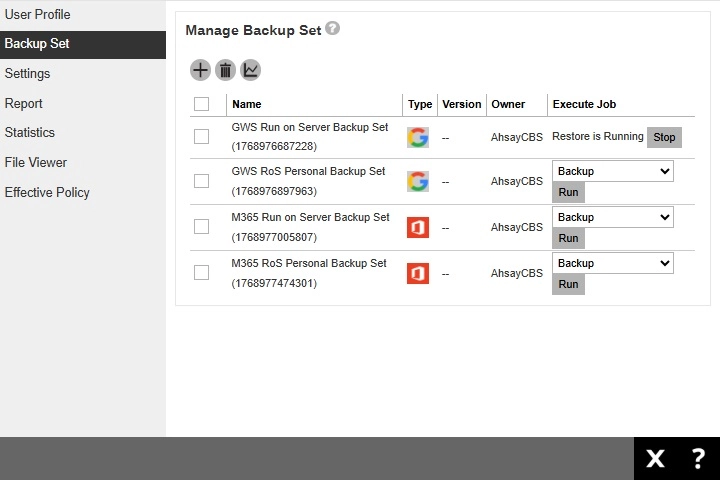Click the X close icon in bottom bar

(x=655, y=459)
